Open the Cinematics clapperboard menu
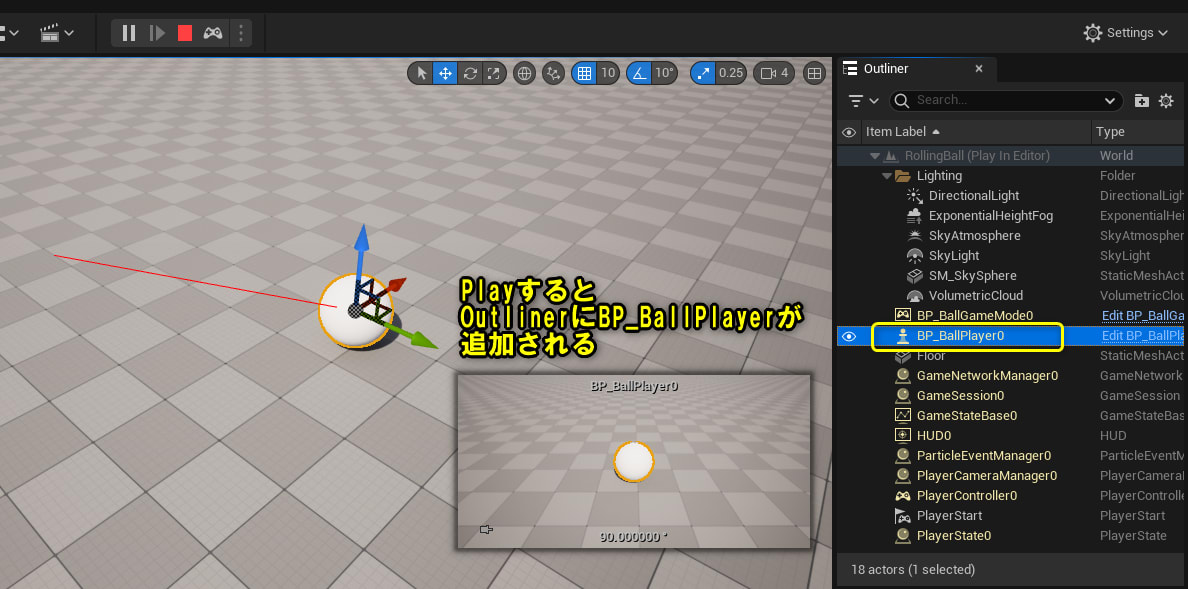Viewport: 1188px width, 589px height. (48, 32)
